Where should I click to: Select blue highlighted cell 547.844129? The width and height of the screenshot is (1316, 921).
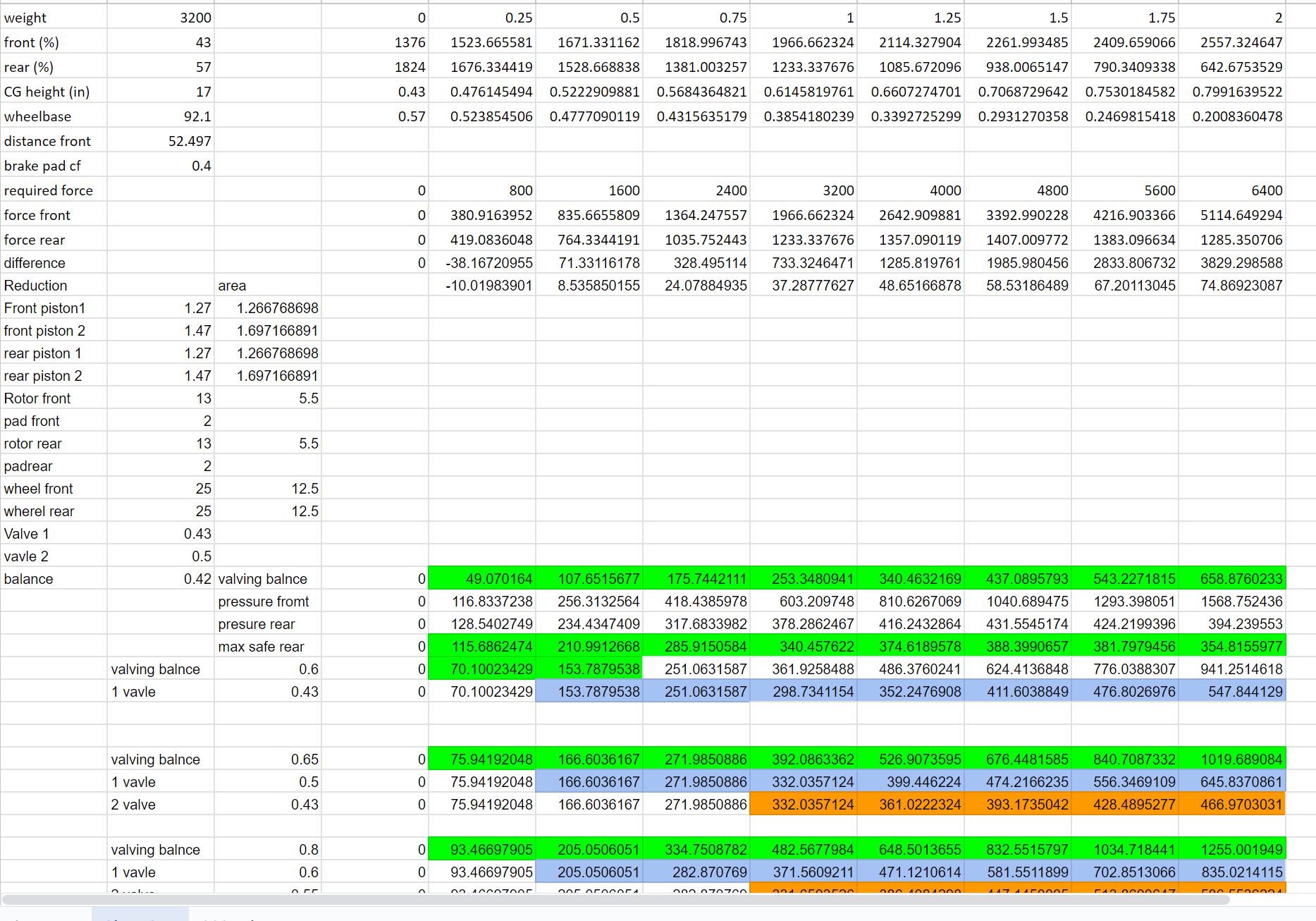[x=1231, y=692]
